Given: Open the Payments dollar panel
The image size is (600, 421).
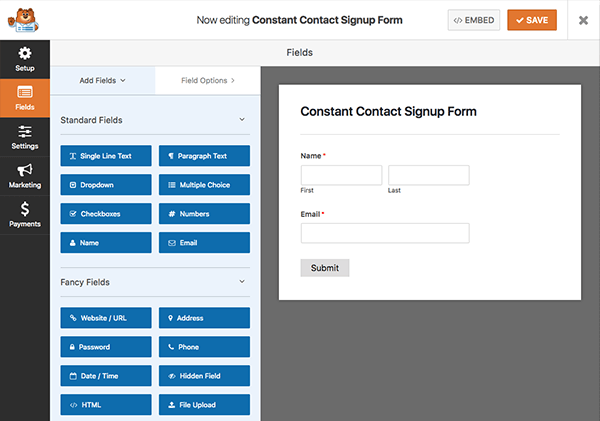Looking at the screenshot, I should pos(25,214).
